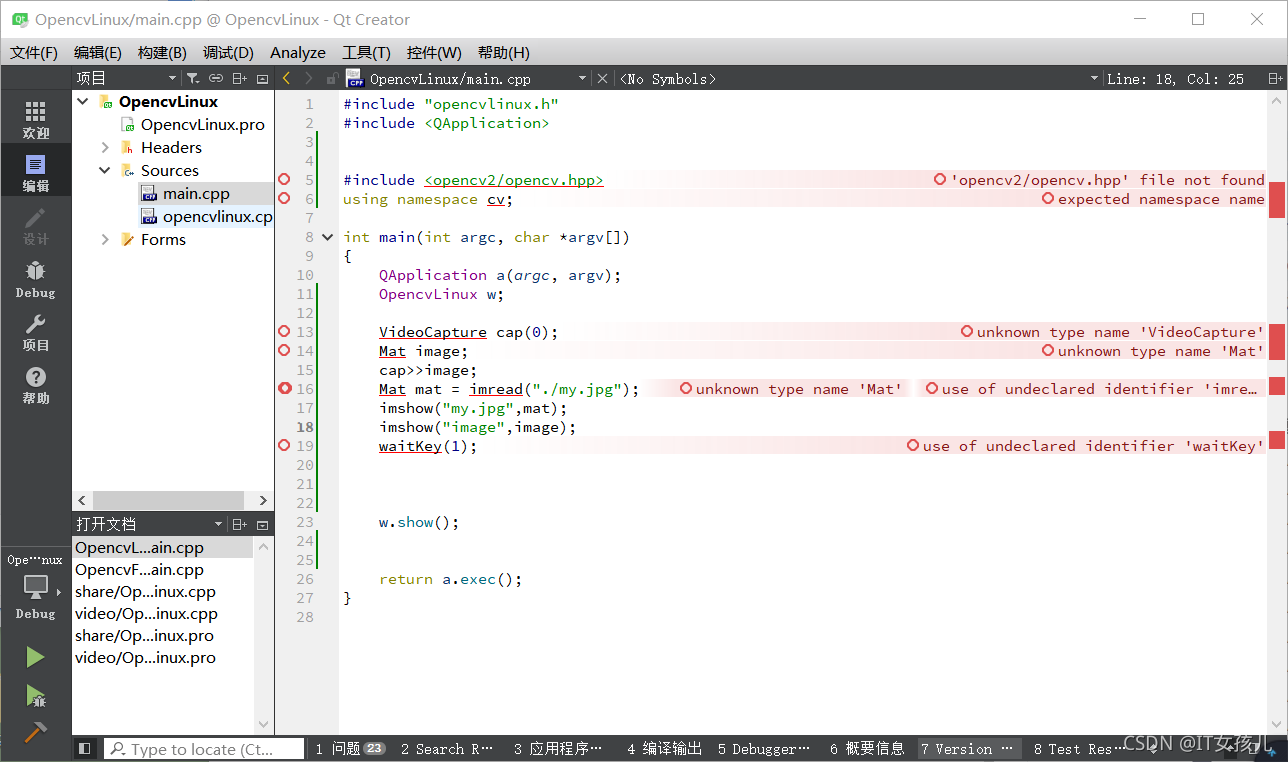1288x762 pixels.
Task: Open the 控件(W) menu
Action: tap(434, 52)
